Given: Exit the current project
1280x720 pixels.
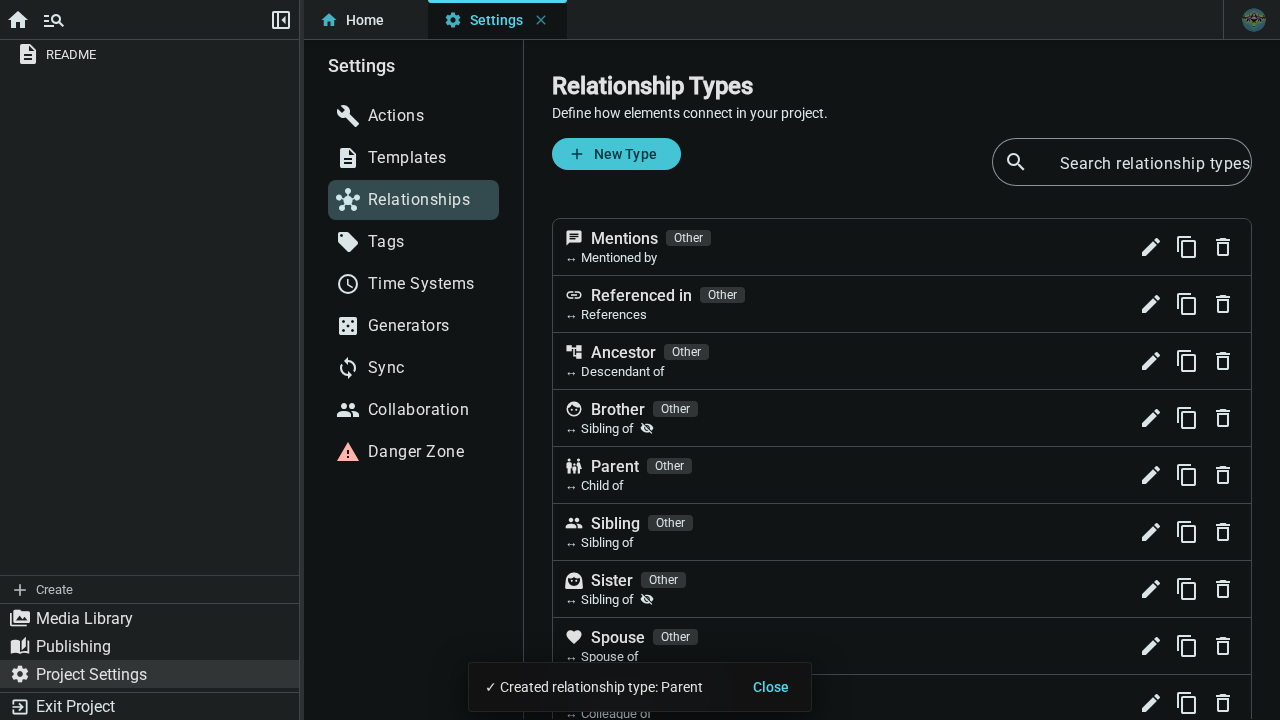Looking at the screenshot, I should pos(150,707).
